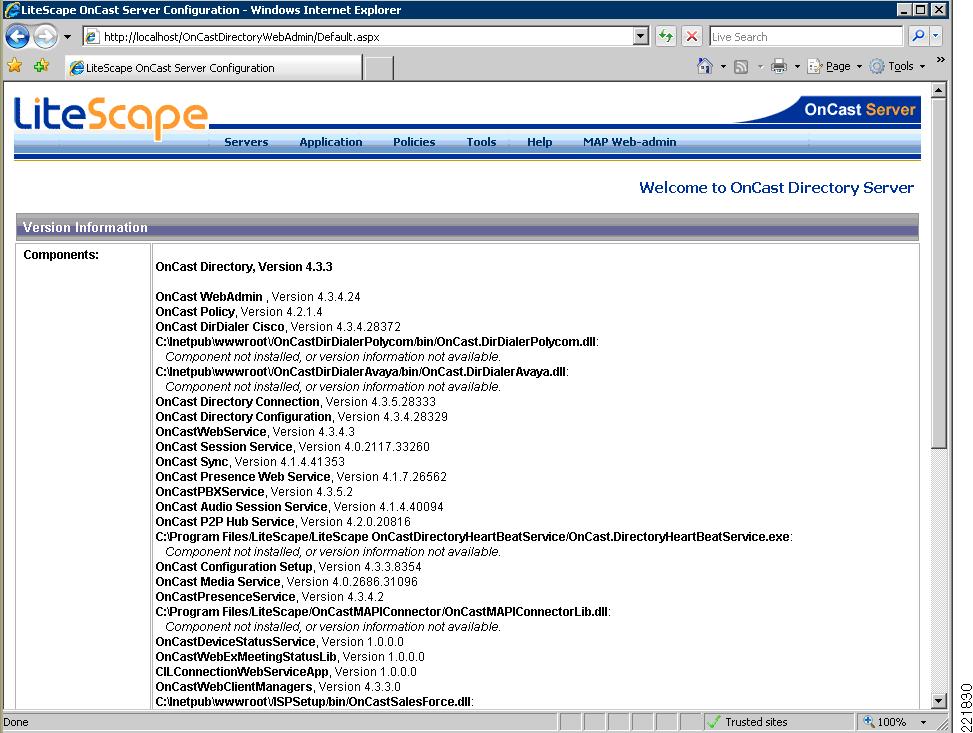This screenshot has width=973, height=733.
Task: Click the OnCast WebAdmin version line
Action: click(258, 297)
